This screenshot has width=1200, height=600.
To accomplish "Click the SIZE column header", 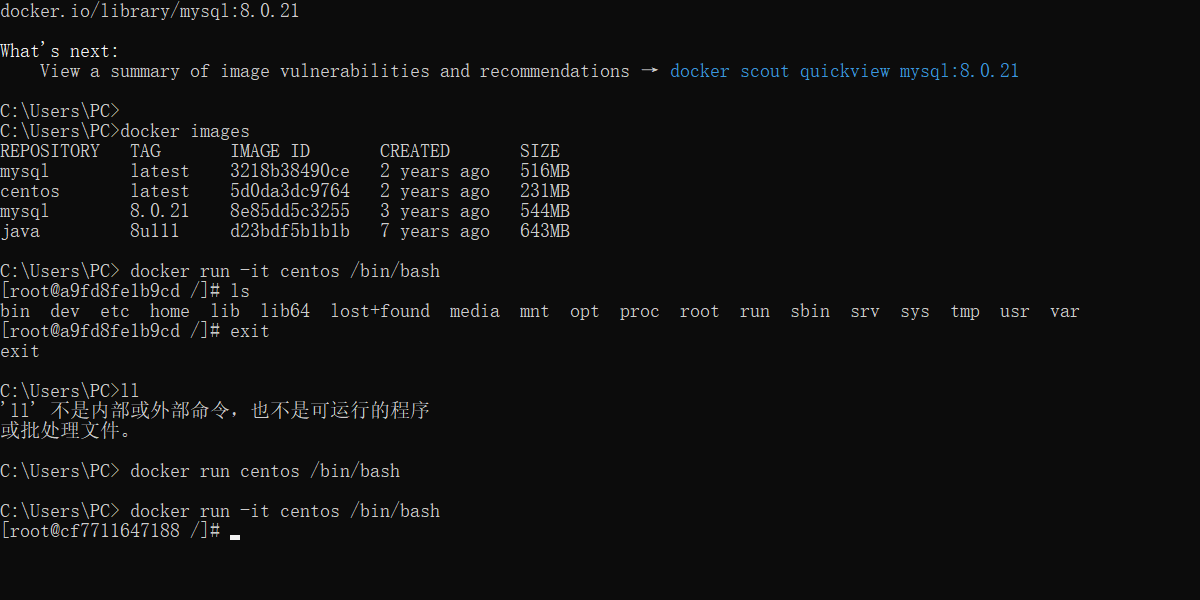I will click(540, 151).
